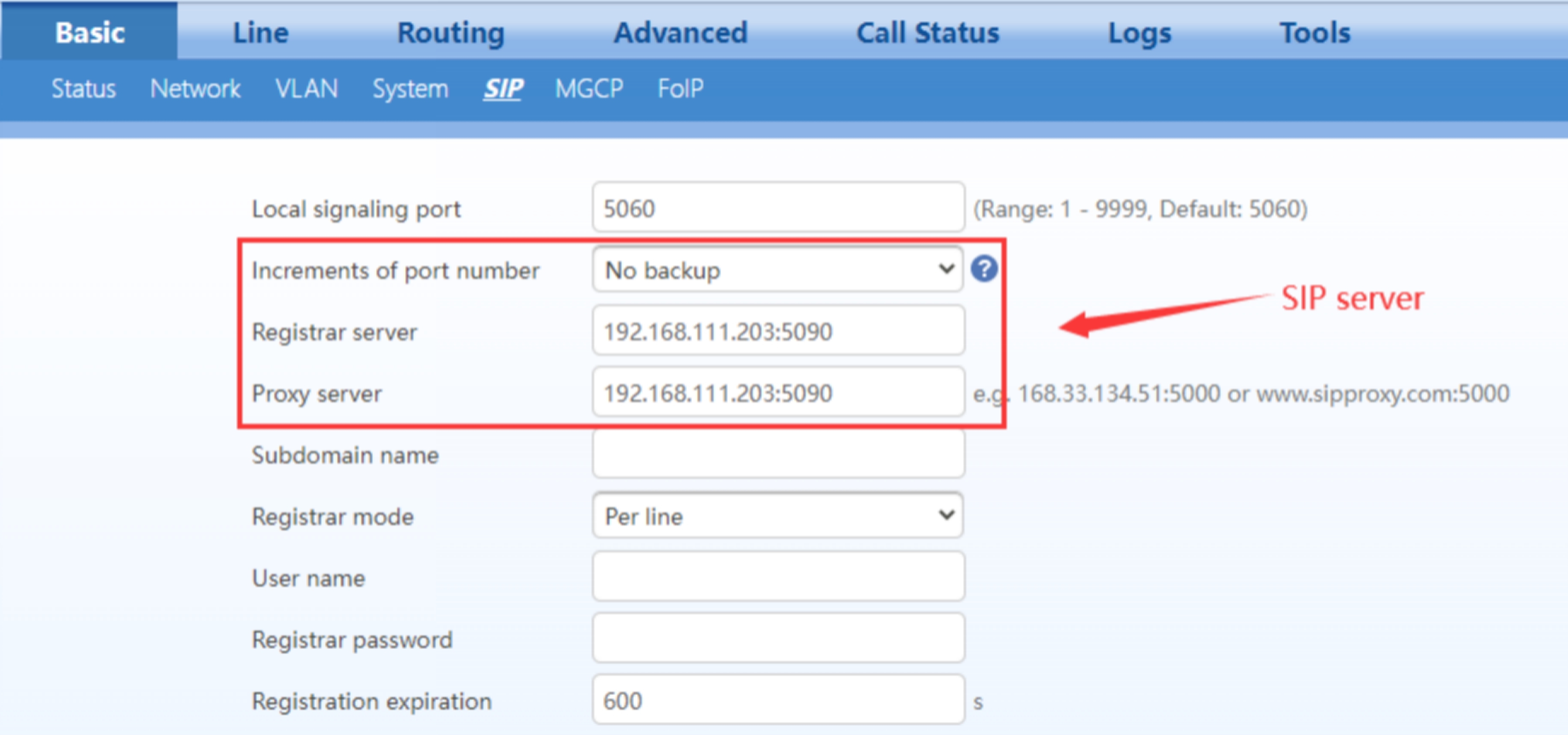Viewport: 1568px width, 735px height.
Task: Open the Routing tab
Action: pyautogui.click(x=450, y=32)
